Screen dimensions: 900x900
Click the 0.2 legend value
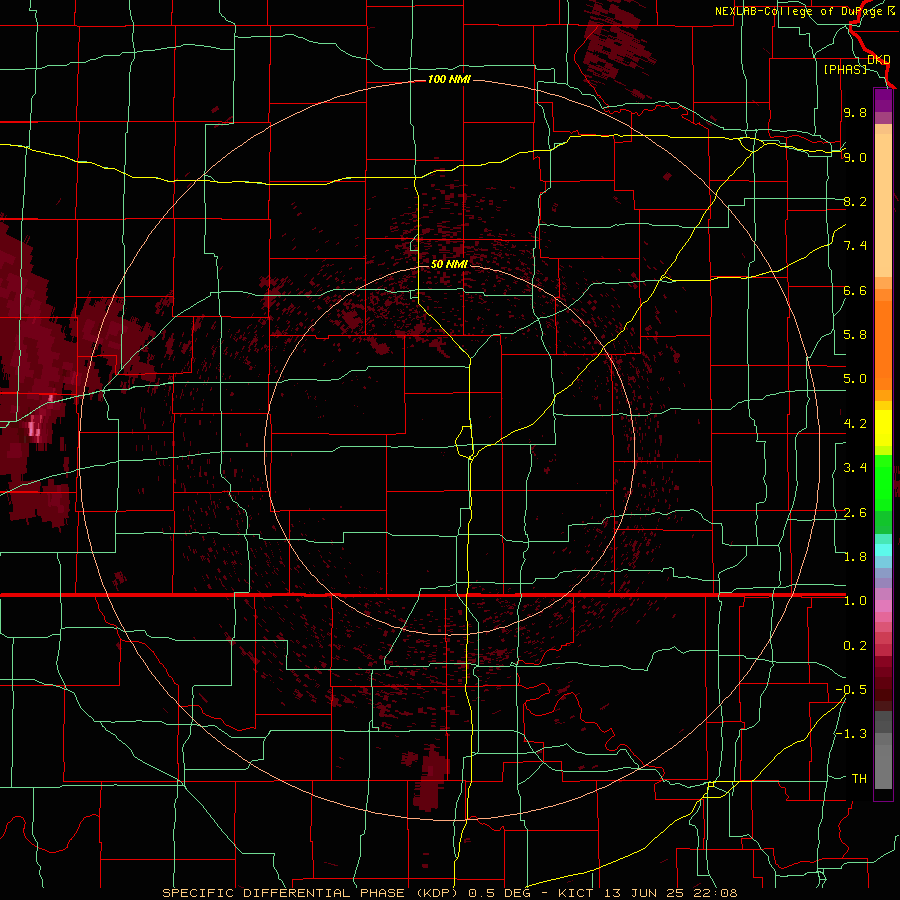point(855,646)
